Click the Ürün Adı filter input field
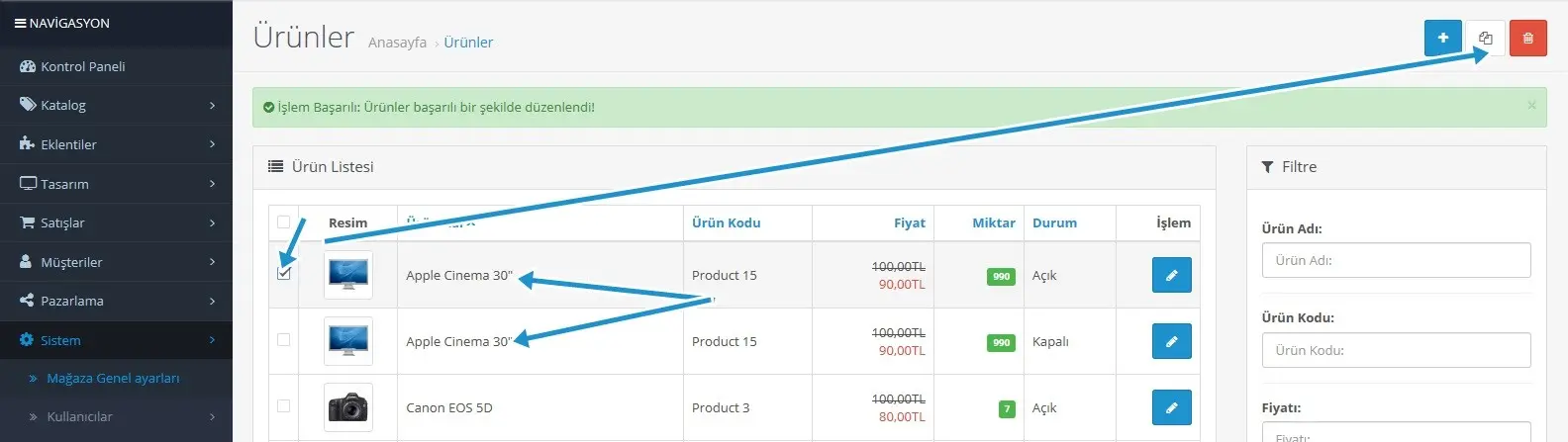 pyautogui.click(x=1396, y=260)
